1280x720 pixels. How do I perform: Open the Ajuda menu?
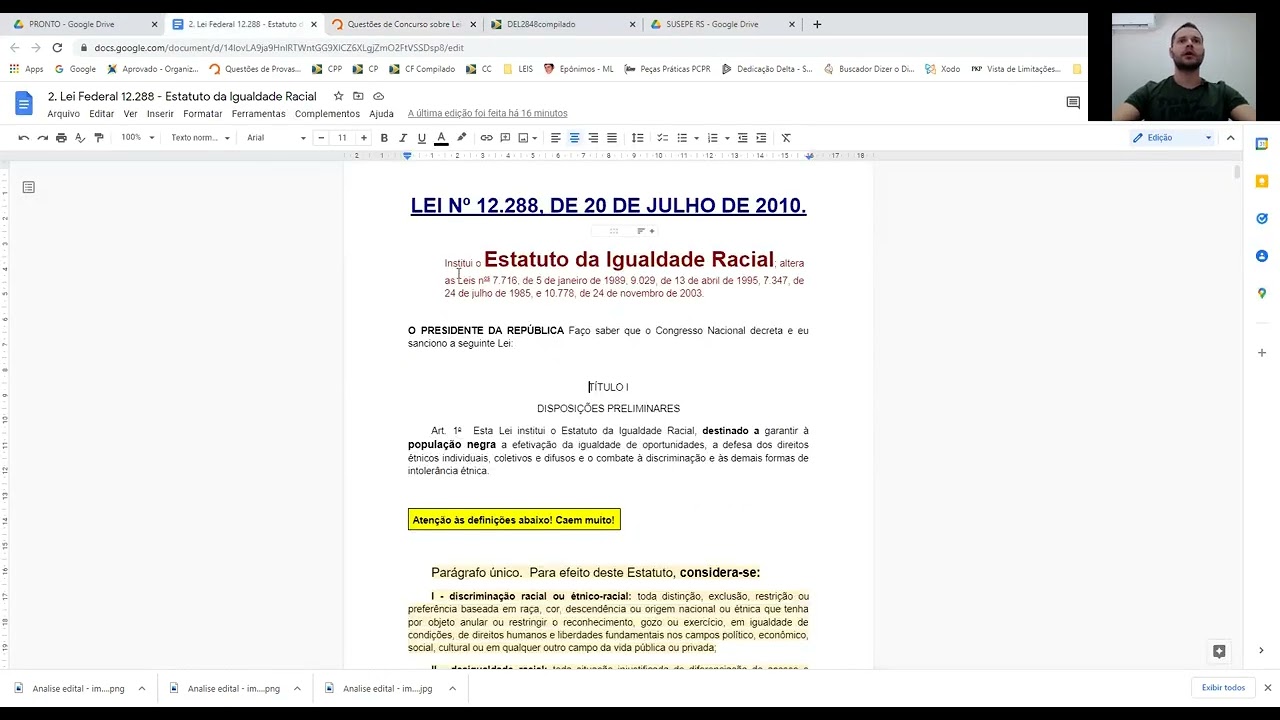[381, 114]
